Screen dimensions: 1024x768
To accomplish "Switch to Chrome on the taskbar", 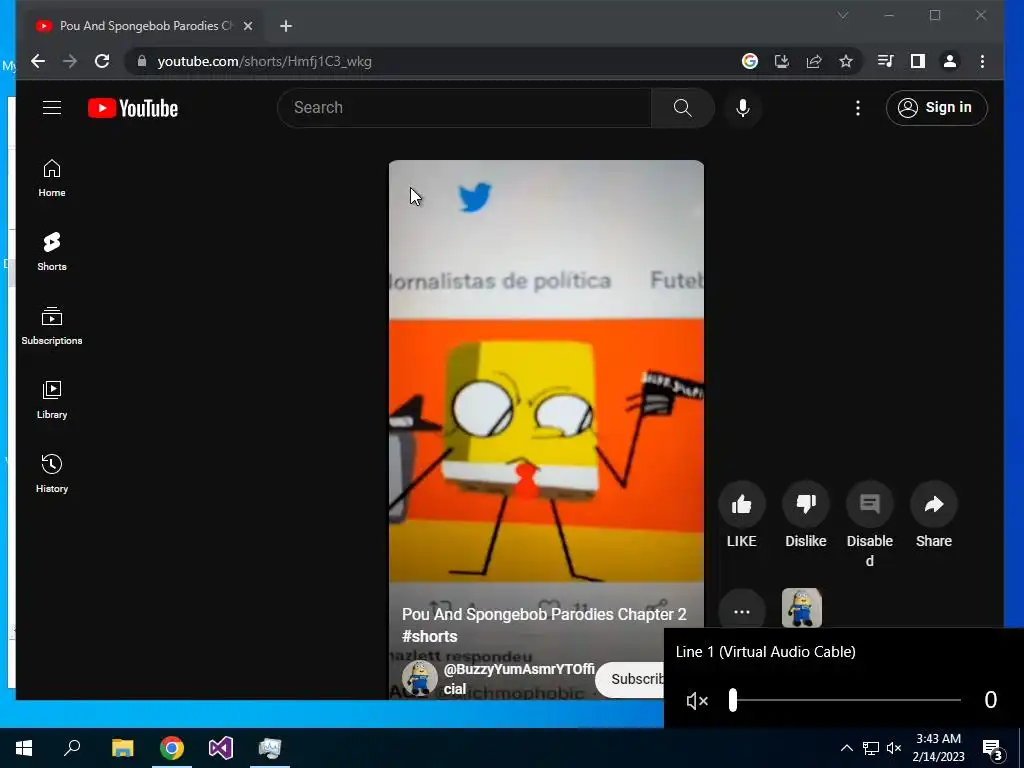I will pyautogui.click(x=172, y=748).
